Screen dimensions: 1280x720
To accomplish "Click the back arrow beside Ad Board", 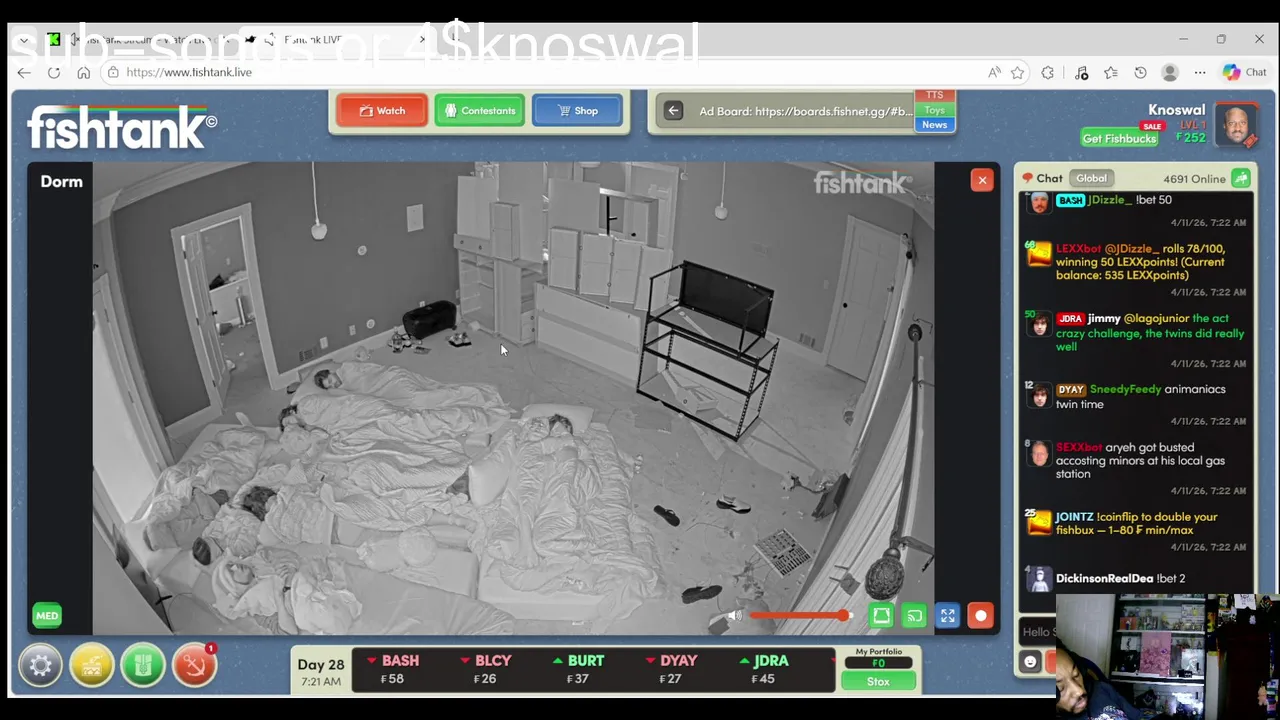I will 673,111.
